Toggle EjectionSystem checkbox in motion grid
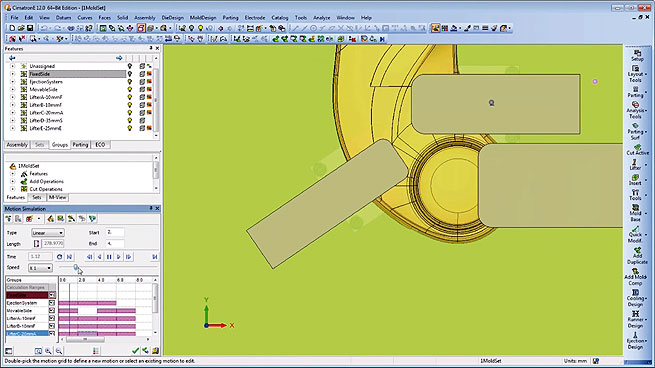Screen dimensions: 655x368 [52, 303]
